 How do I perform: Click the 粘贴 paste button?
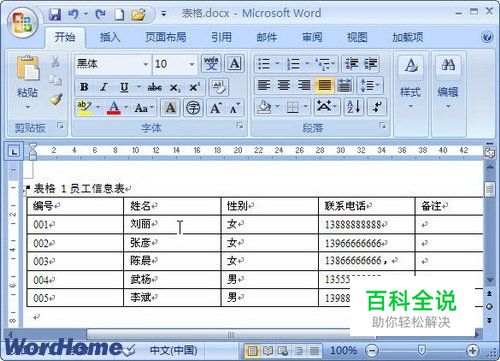point(27,82)
